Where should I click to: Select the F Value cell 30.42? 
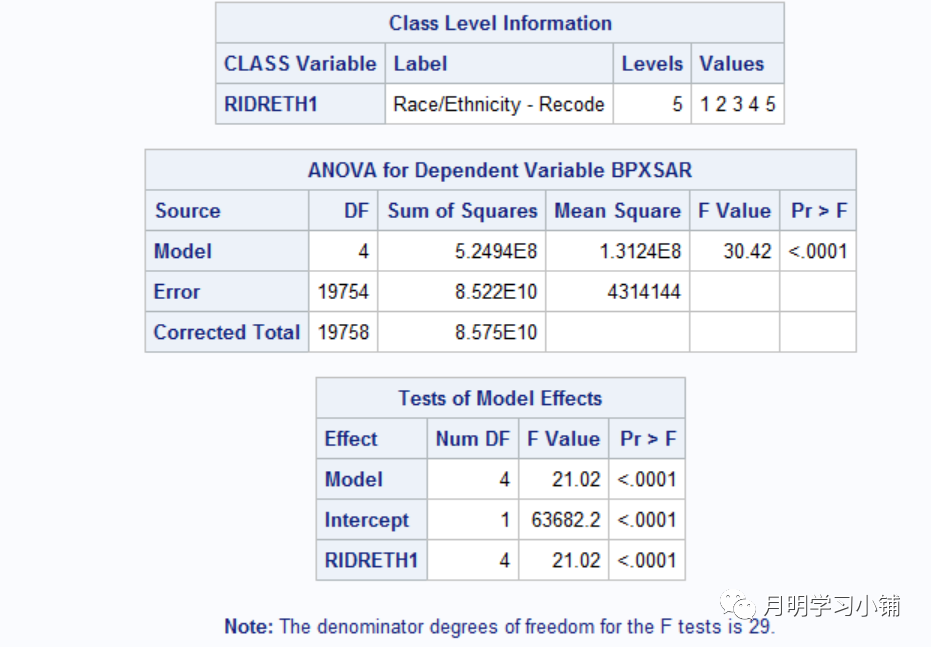tap(747, 251)
